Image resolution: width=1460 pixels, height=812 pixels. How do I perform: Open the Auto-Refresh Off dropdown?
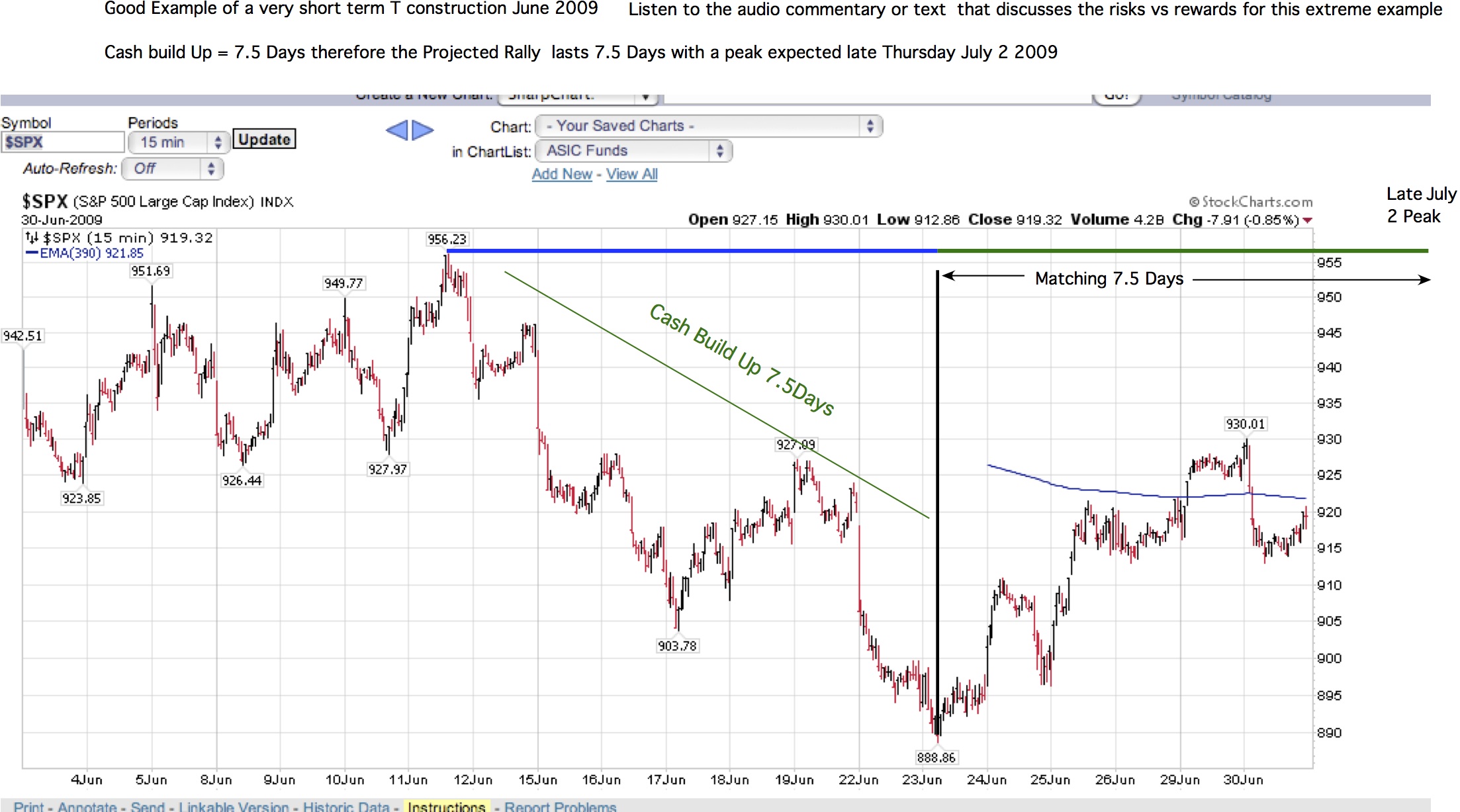(172, 169)
